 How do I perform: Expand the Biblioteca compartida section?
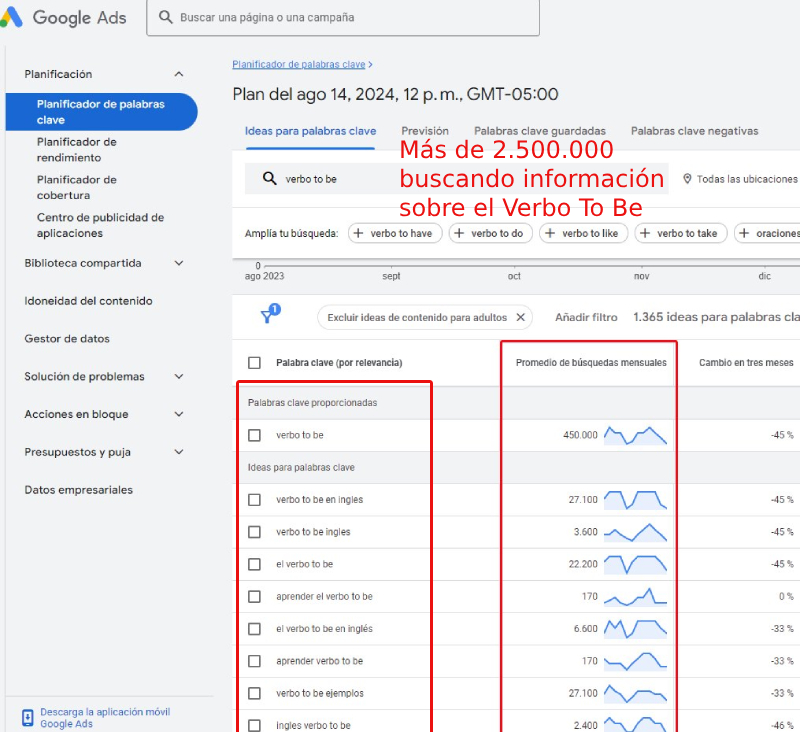point(179,263)
